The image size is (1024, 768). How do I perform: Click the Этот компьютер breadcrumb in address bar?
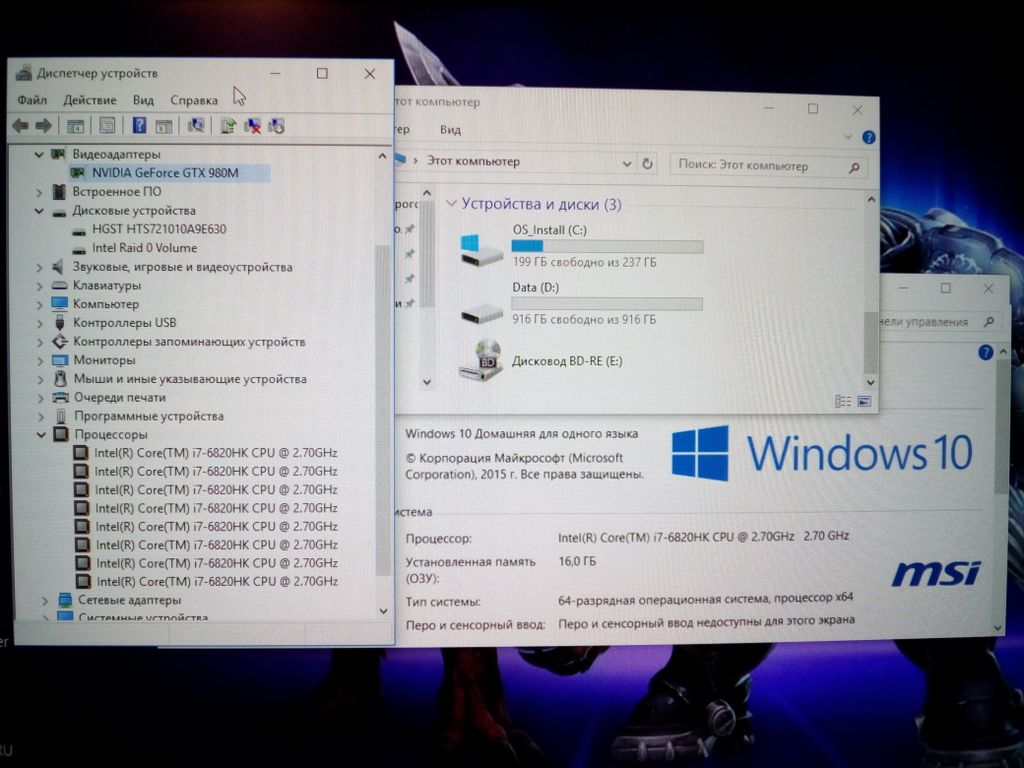[473, 161]
